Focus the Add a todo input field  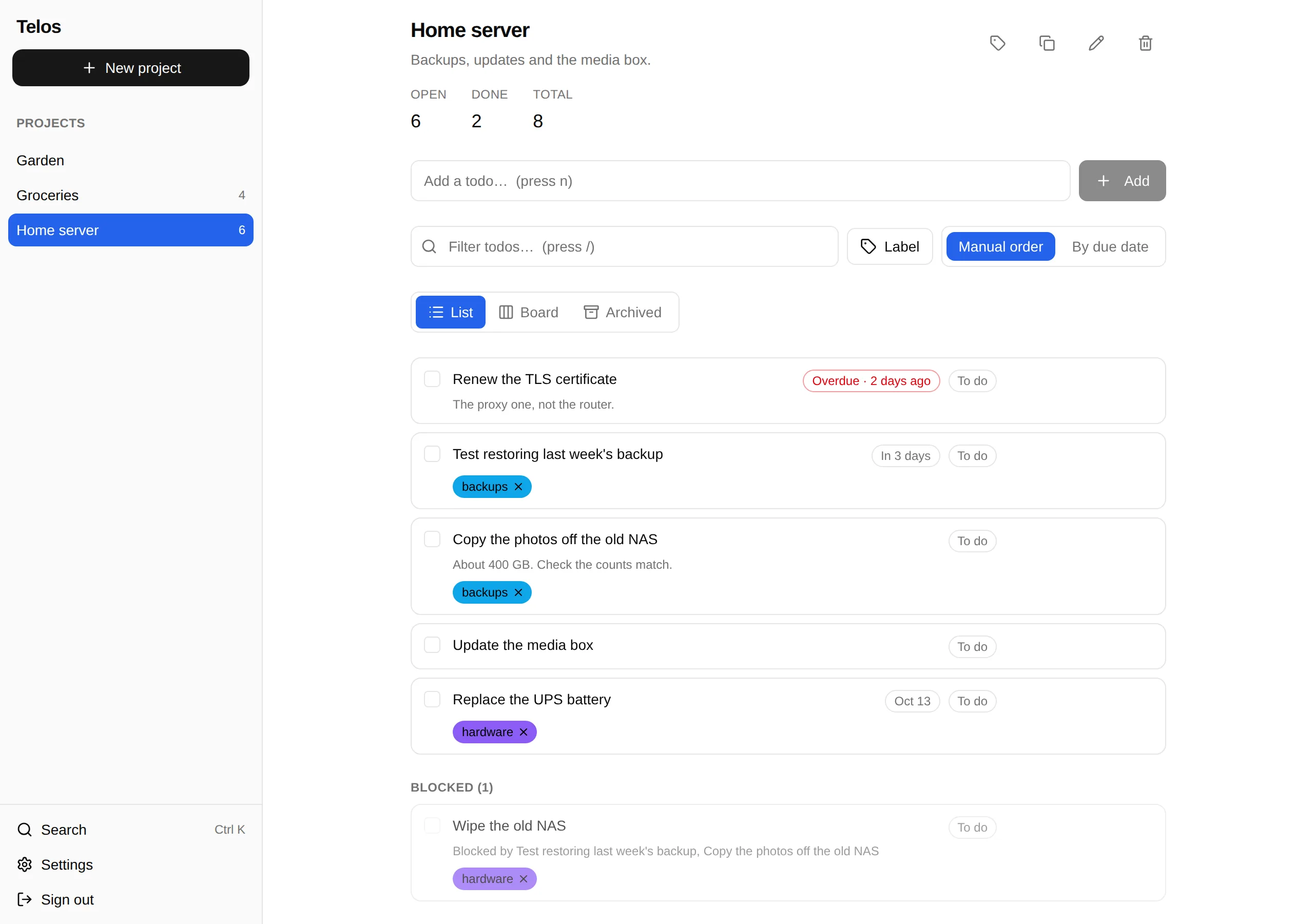740,180
